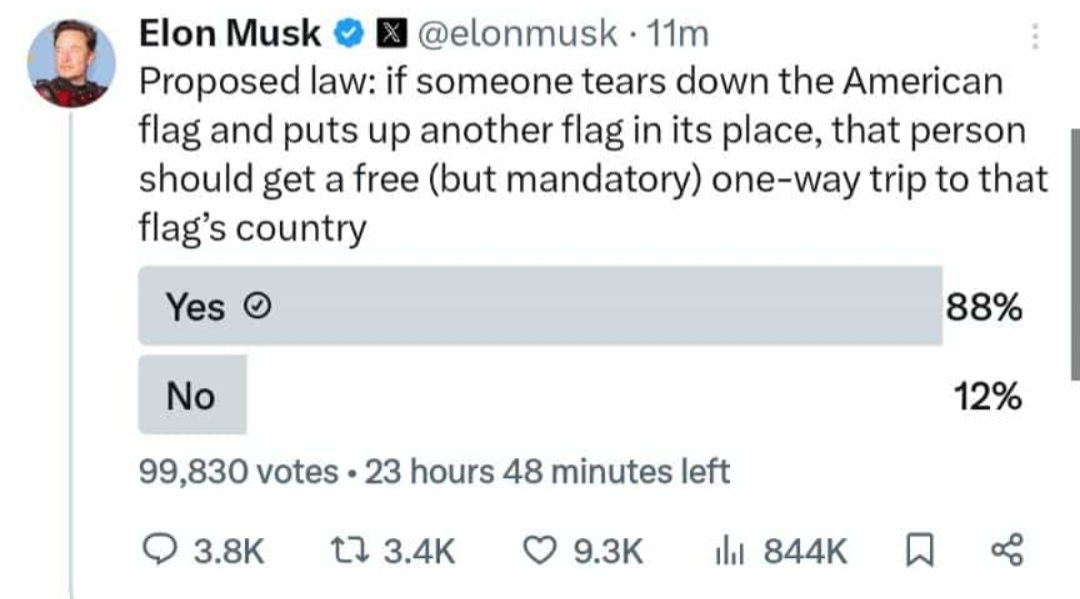Viewport: 1080px width, 599px height.
Task: Like the post with the heart icon
Action: (x=539, y=550)
